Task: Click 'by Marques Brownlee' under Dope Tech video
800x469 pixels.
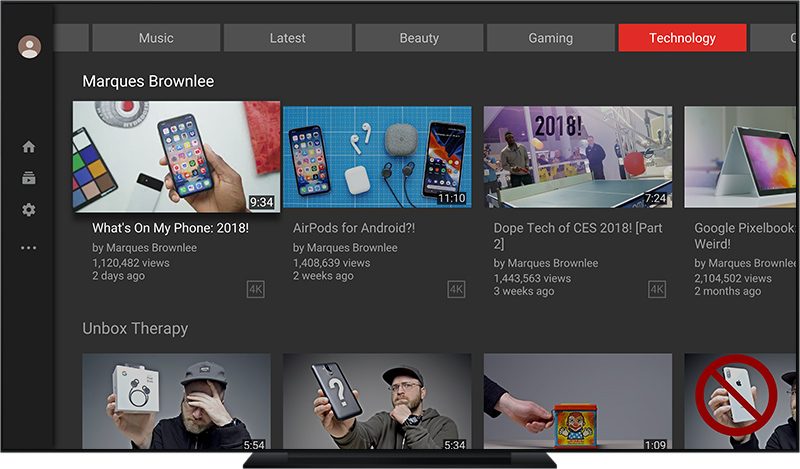Action: click(546, 263)
